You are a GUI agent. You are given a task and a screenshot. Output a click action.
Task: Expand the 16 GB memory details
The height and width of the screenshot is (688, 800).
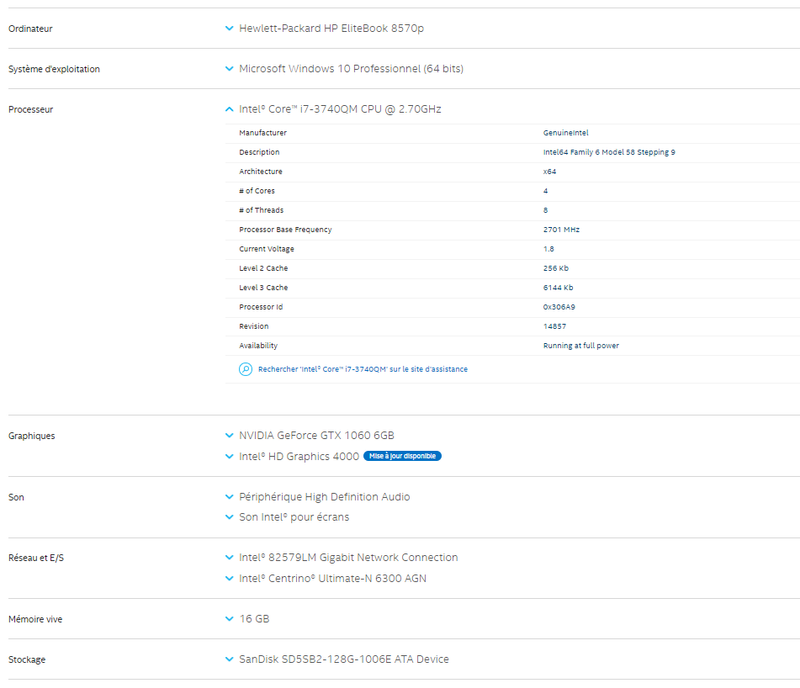coord(229,619)
